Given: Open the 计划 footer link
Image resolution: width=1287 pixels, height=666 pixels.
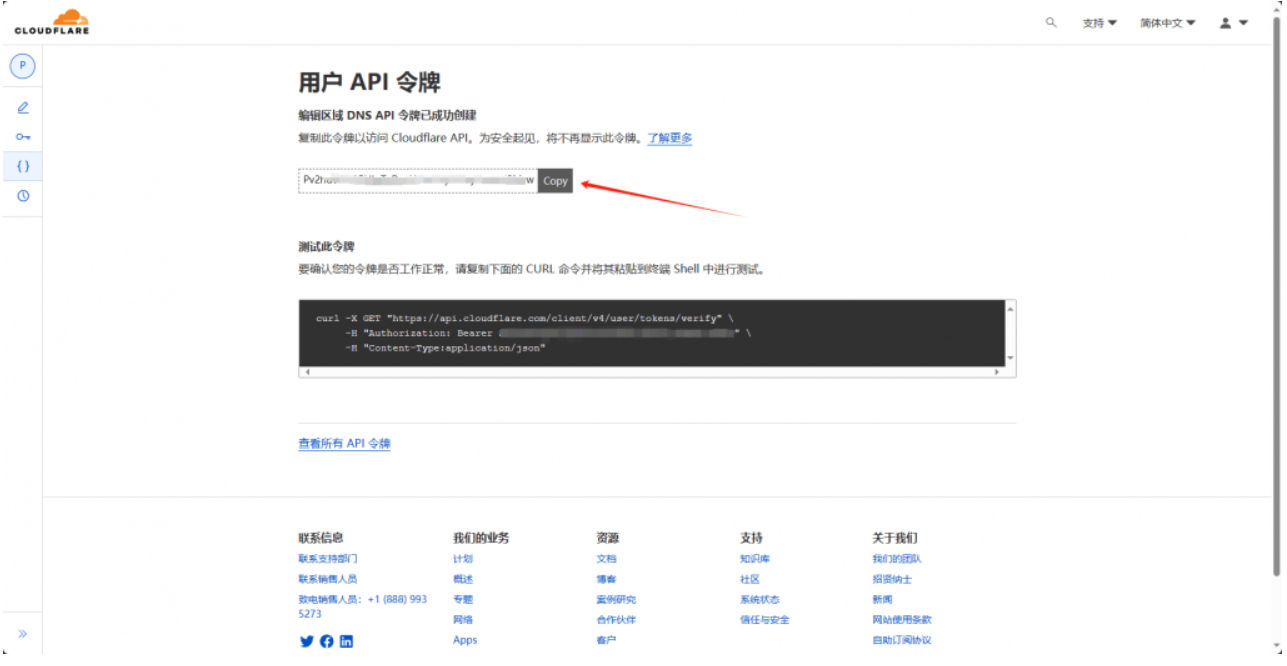Looking at the screenshot, I should 462,559.
